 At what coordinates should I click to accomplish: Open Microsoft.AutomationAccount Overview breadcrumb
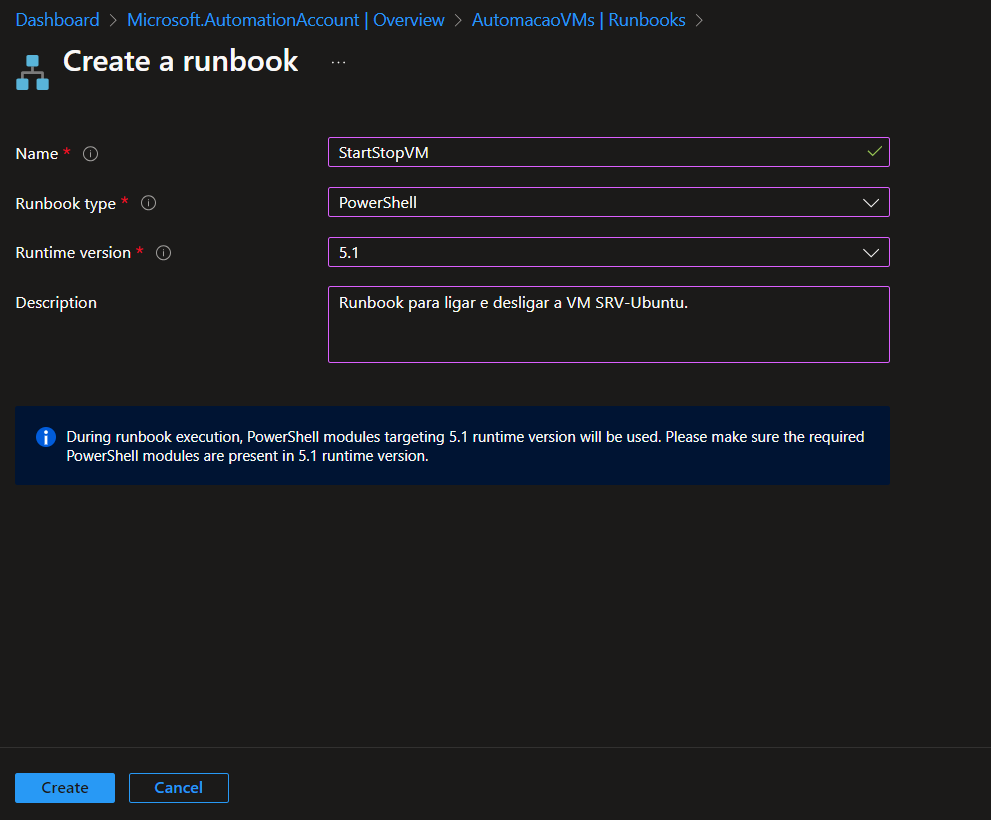pos(286,20)
